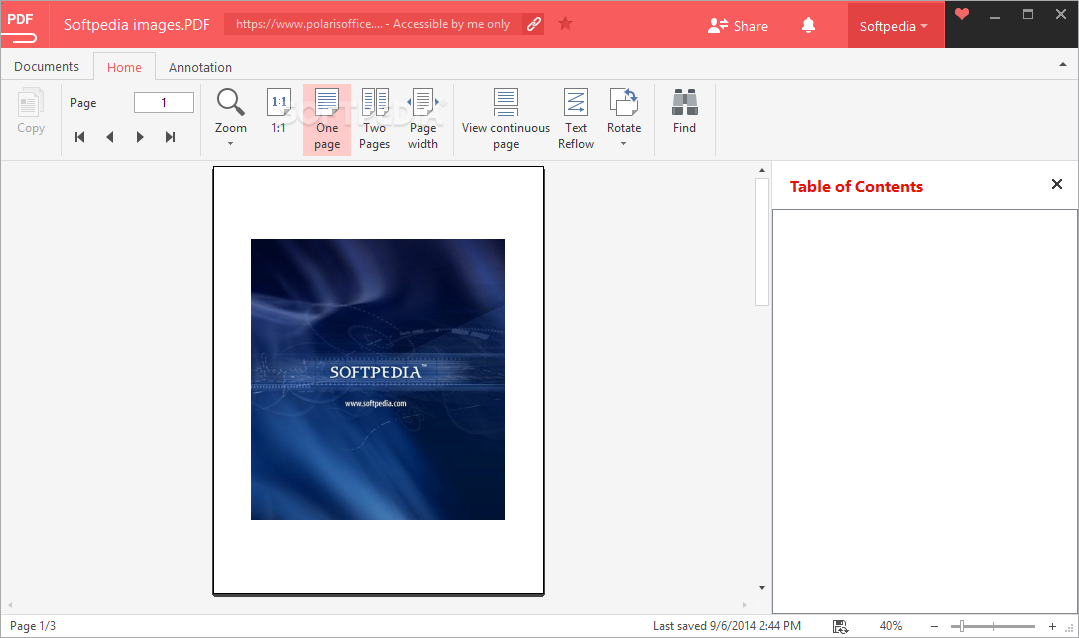Fit to Page width

423,120
